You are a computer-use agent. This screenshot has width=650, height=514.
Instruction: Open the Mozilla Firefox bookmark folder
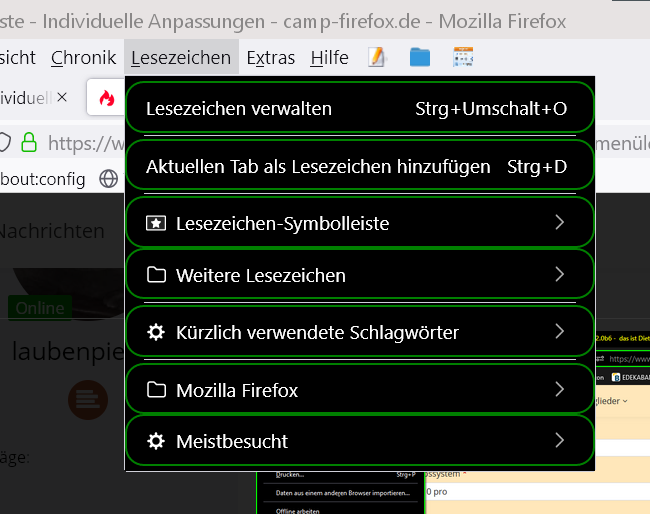click(x=360, y=389)
